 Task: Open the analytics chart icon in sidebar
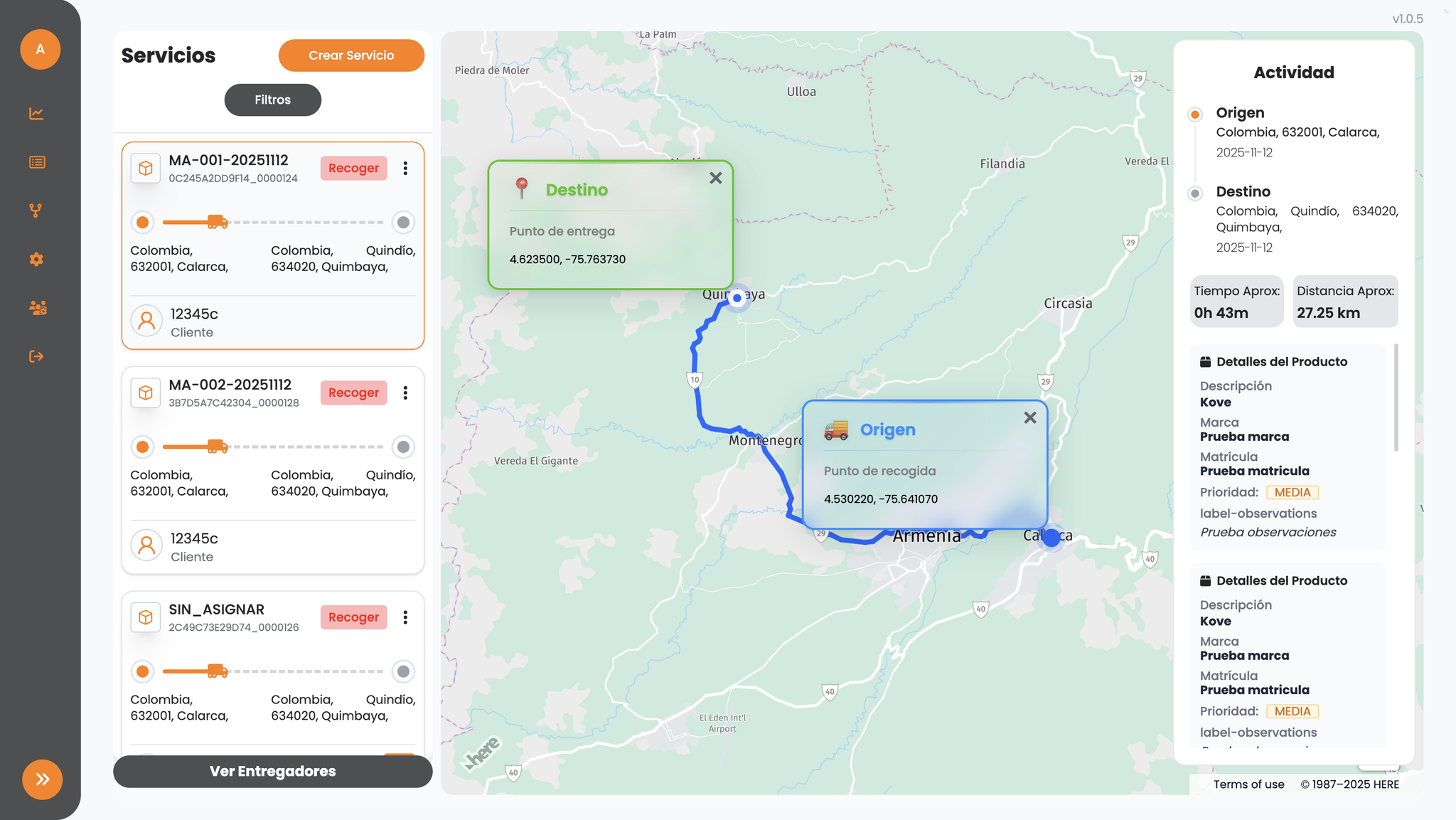(36, 113)
